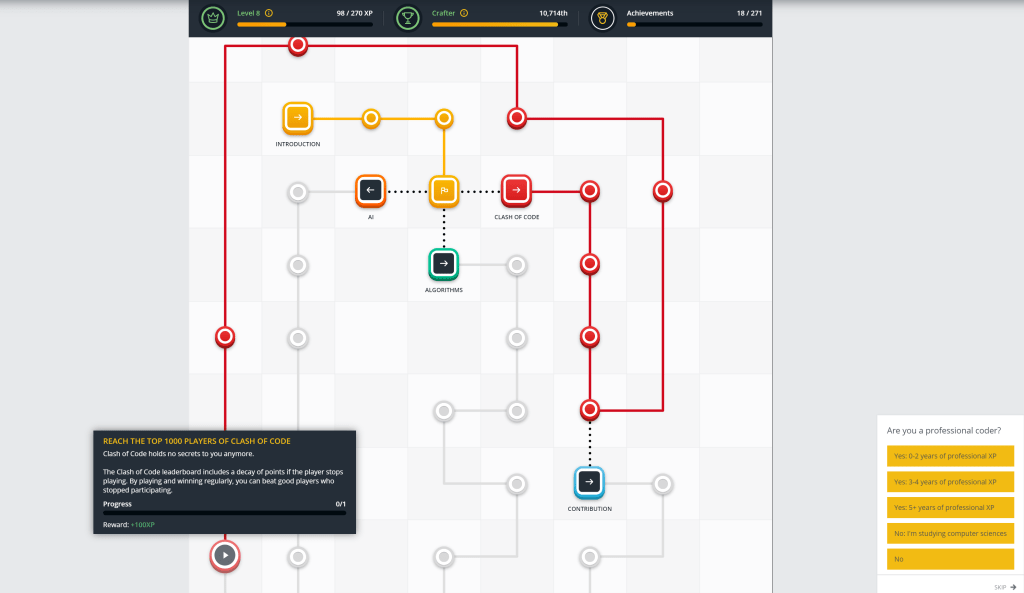The height and width of the screenshot is (593, 1024).
Task: Click the Crafter trophy icon
Action: [408, 18]
